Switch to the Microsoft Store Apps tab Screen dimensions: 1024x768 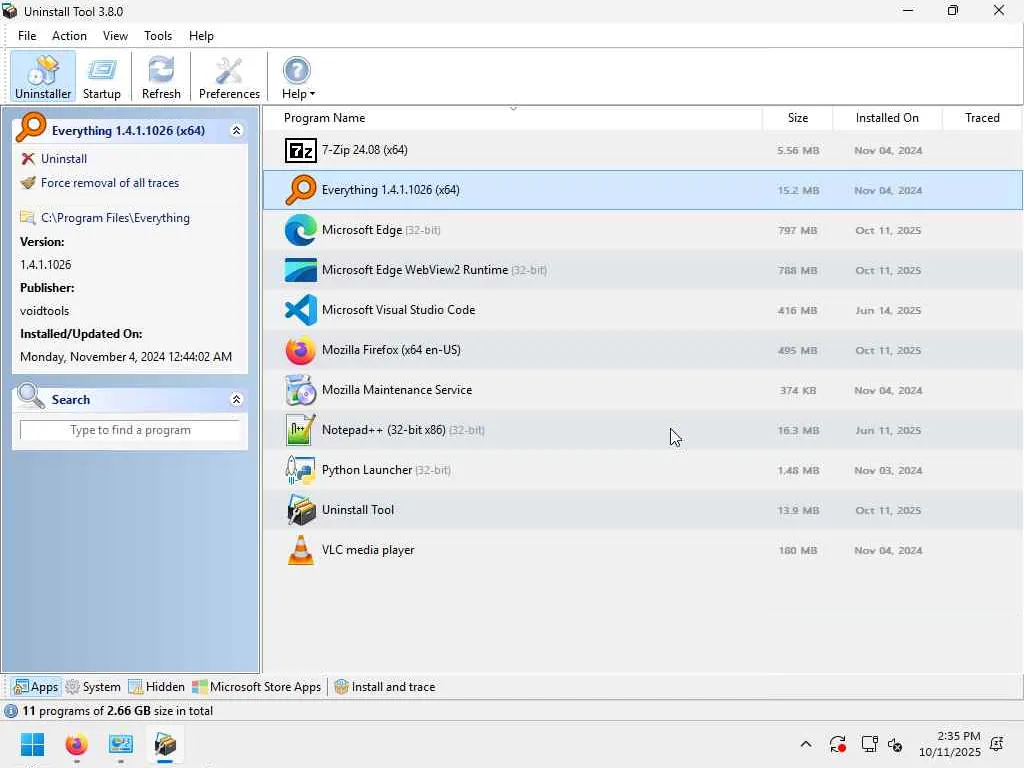coord(257,686)
